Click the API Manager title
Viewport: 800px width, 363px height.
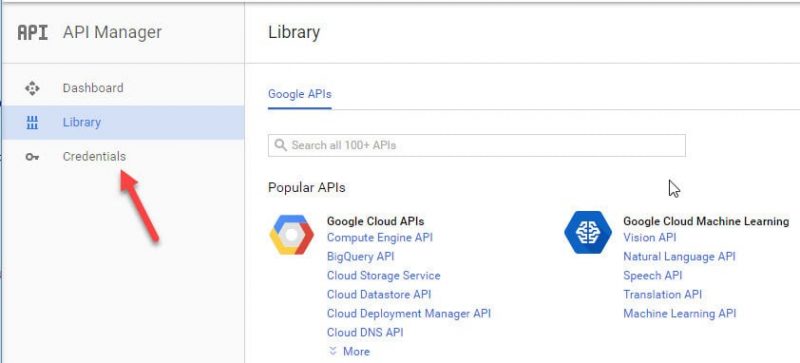click(x=112, y=32)
